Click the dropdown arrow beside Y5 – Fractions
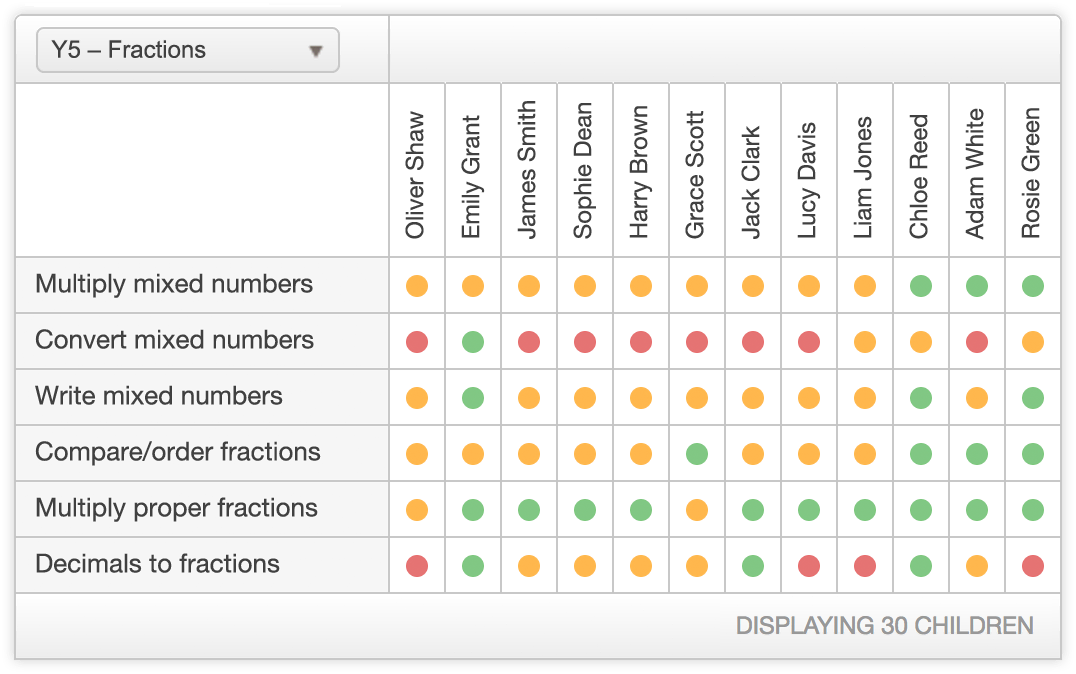Screen dimensions: 1076x674 (x=316, y=51)
